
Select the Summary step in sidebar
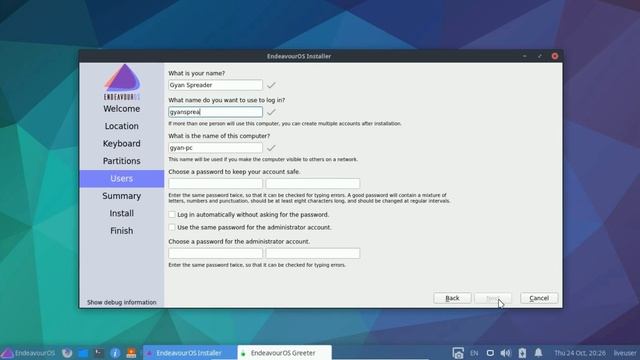(122, 196)
